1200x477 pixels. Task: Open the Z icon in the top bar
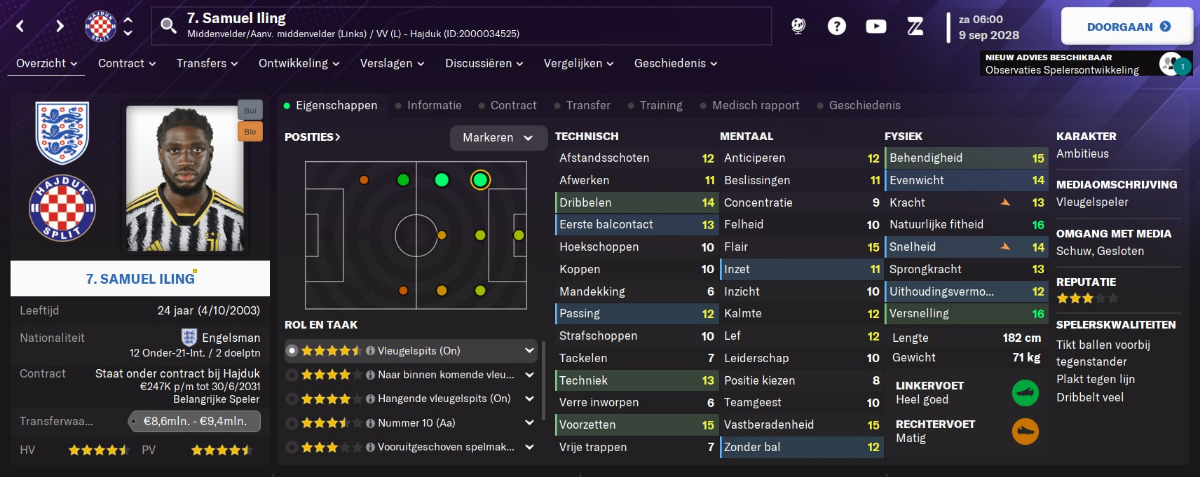[914, 26]
